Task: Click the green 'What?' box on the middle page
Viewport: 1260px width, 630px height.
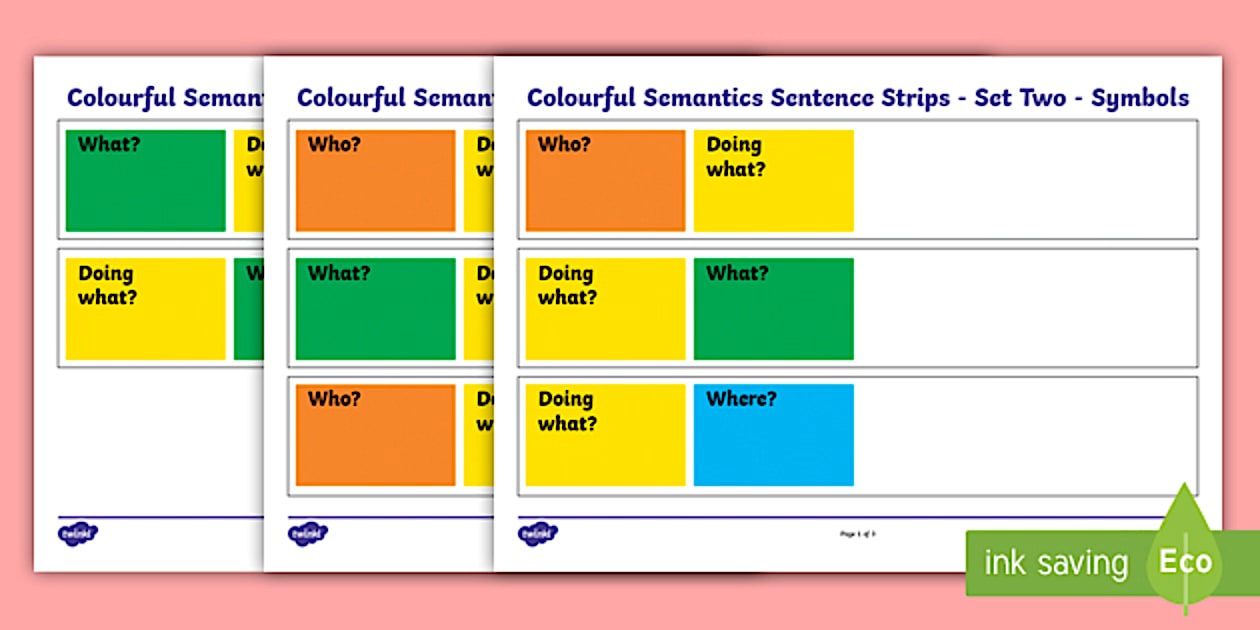Action: (x=375, y=309)
